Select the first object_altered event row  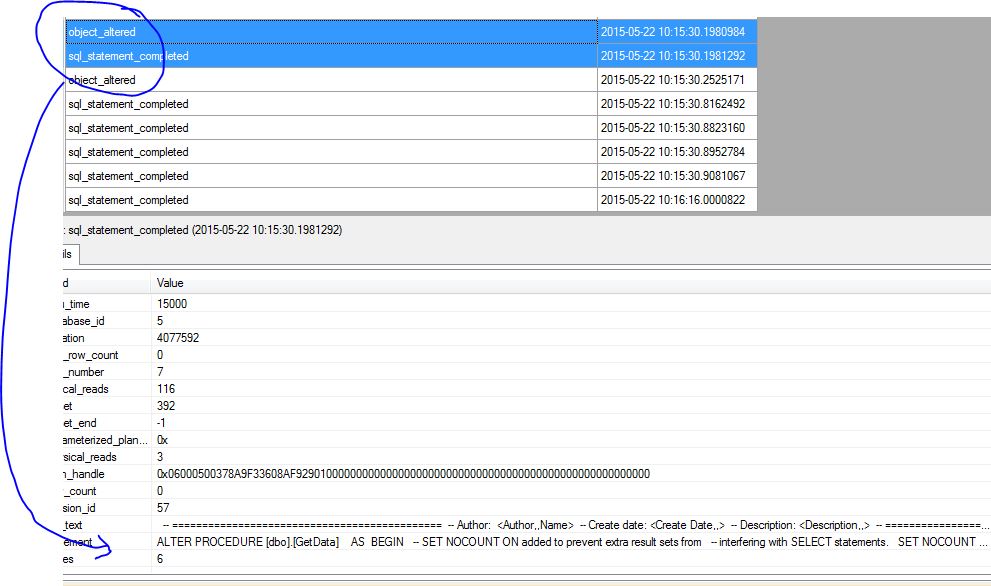pyautogui.click(x=330, y=32)
